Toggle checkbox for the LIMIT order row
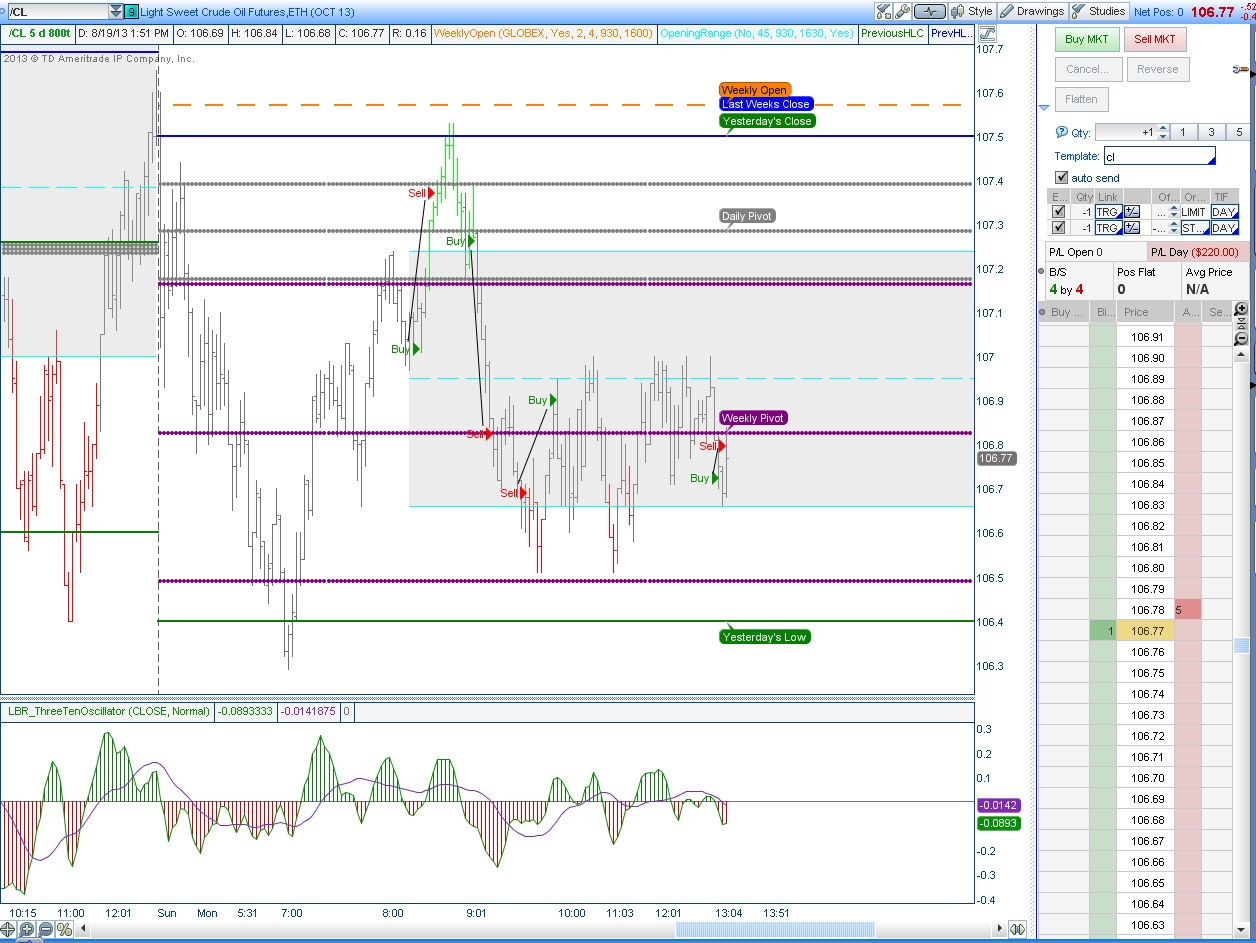1256x943 pixels. click(x=1058, y=212)
